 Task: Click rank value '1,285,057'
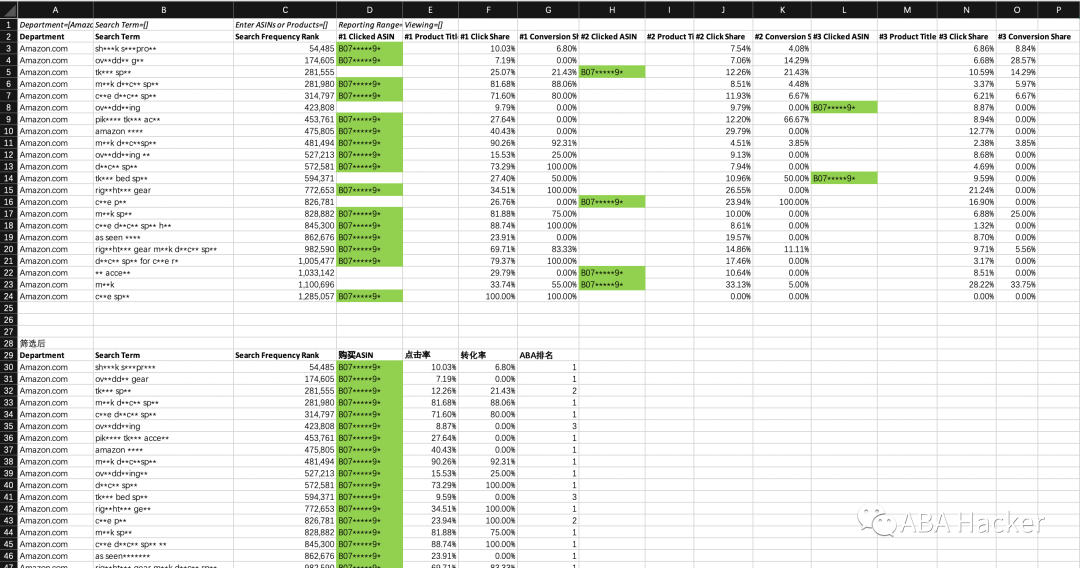[x=284, y=296]
